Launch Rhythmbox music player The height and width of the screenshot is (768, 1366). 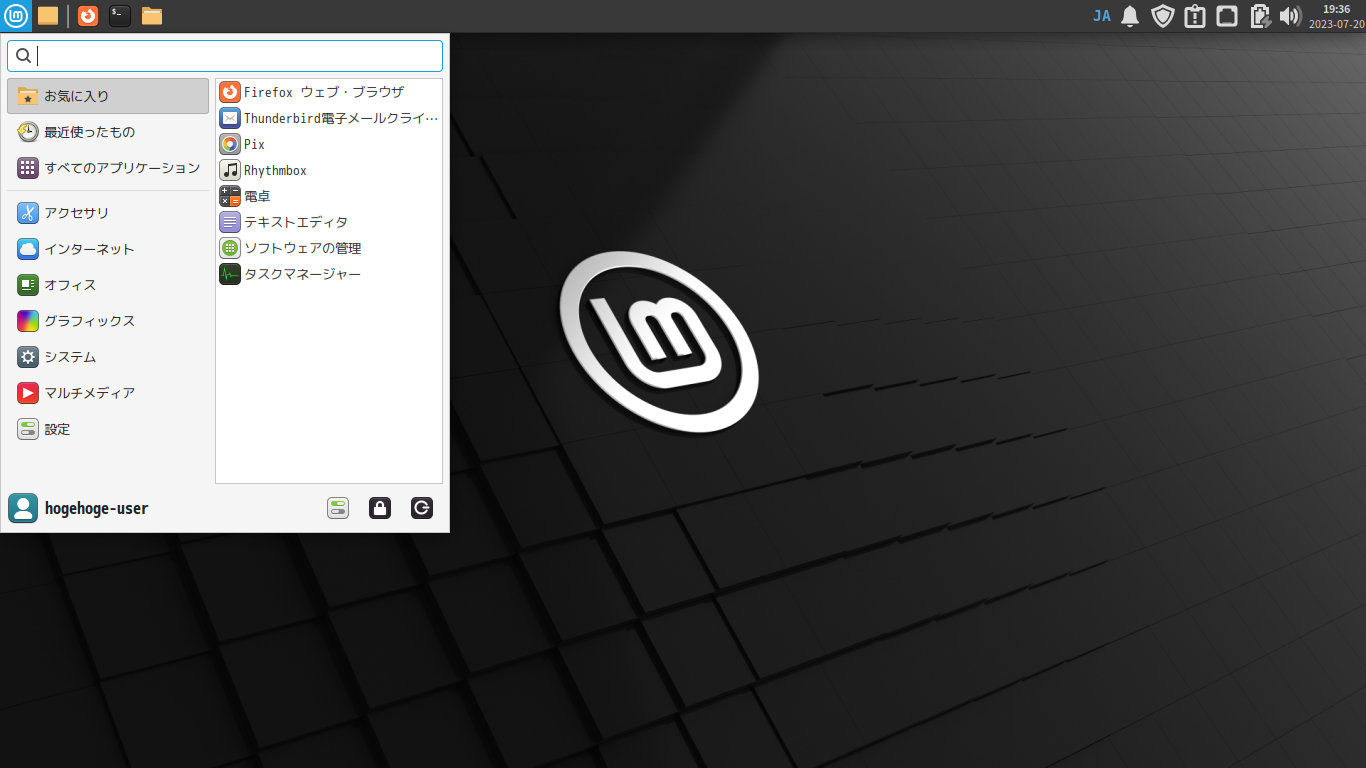329,170
